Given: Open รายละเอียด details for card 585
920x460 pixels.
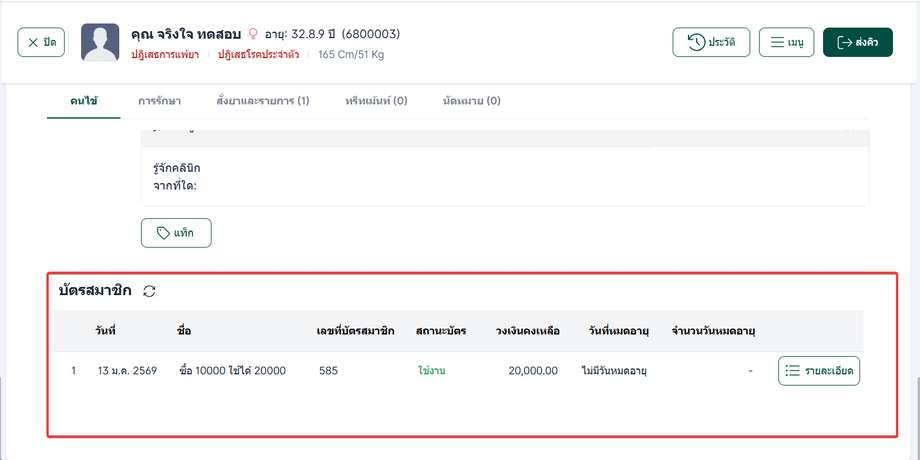Looking at the screenshot, I should (819, 371).
